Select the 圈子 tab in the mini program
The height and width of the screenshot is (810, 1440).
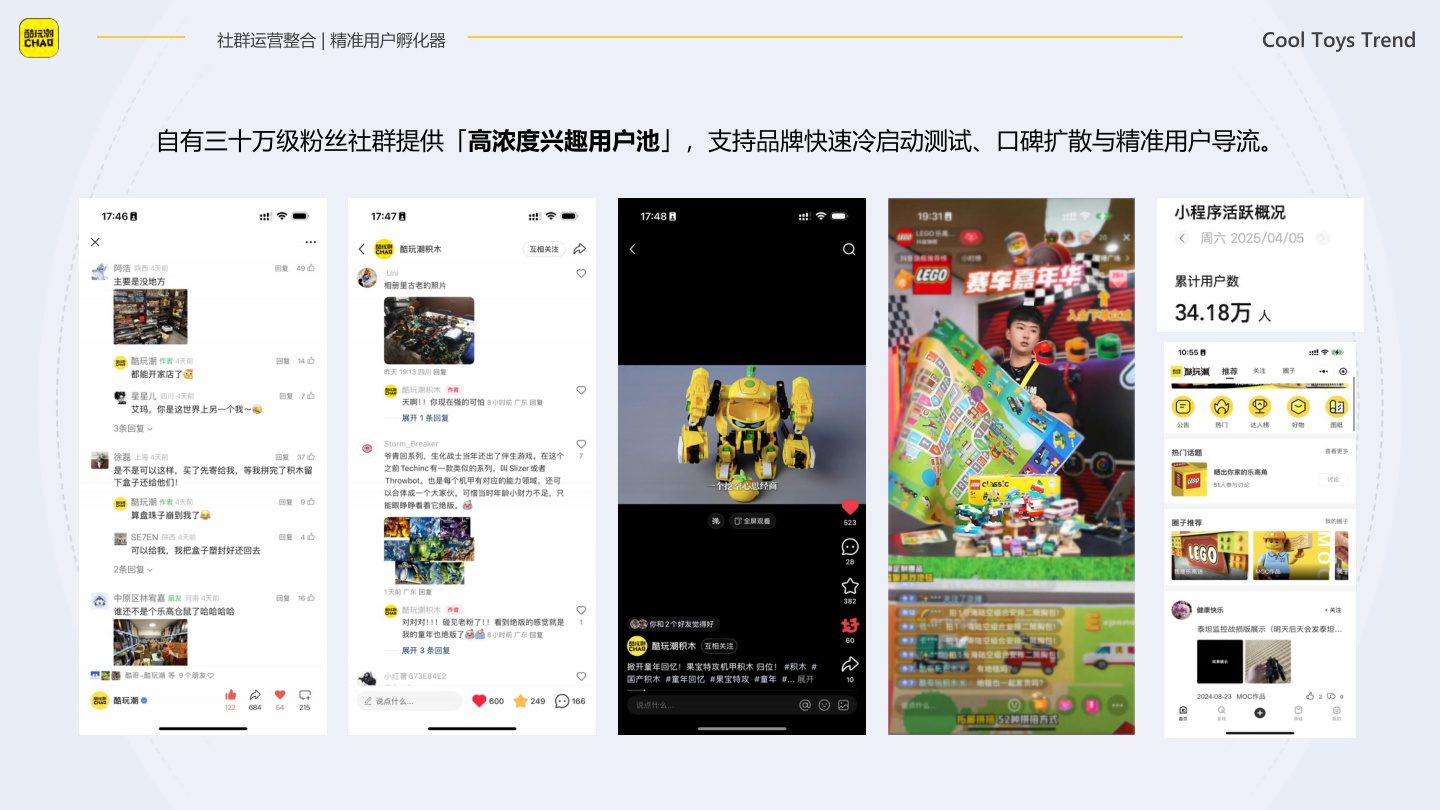click(1289, 371)
